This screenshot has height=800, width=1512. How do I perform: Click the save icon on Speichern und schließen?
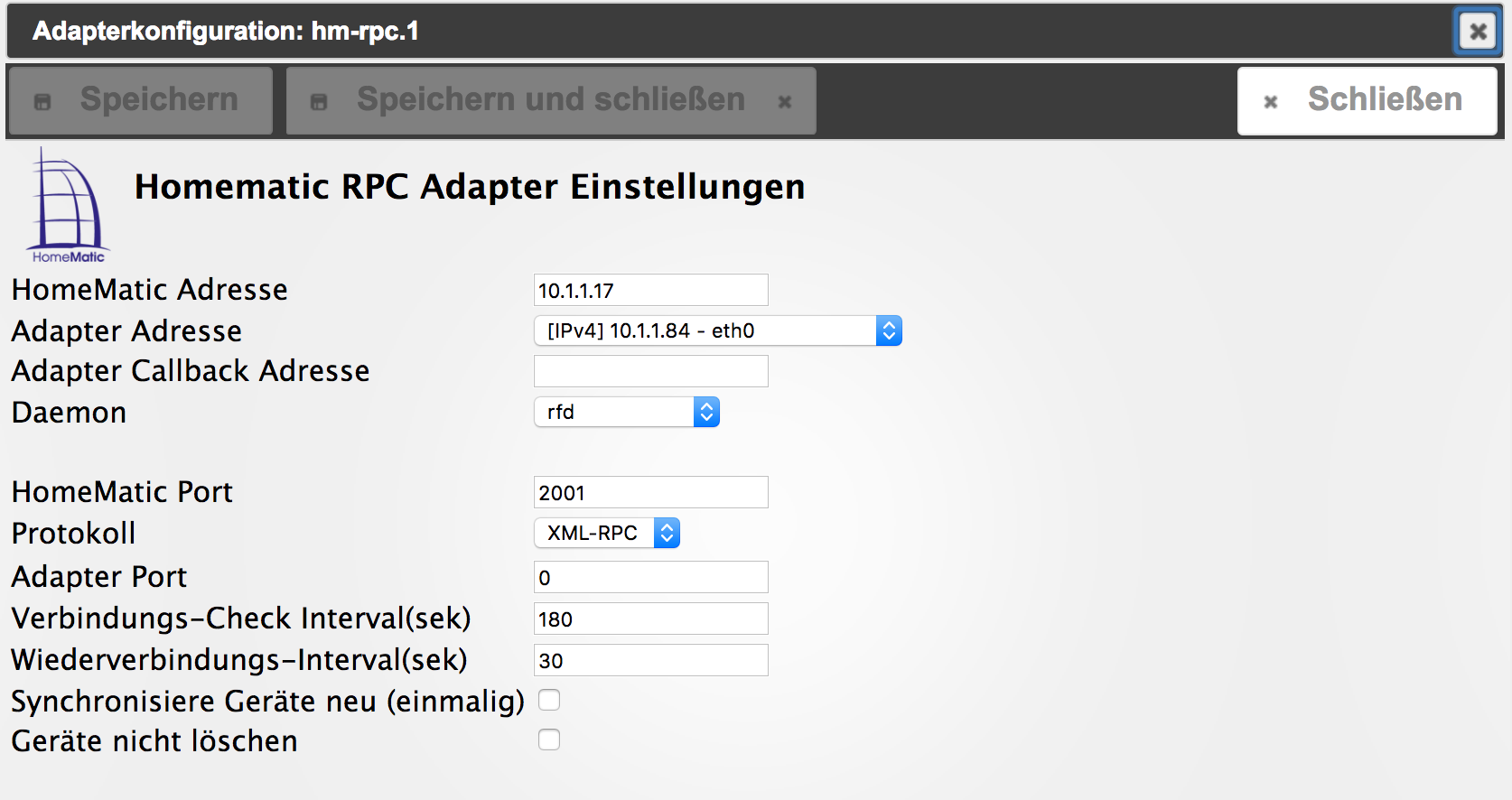(x=319, y=102)
